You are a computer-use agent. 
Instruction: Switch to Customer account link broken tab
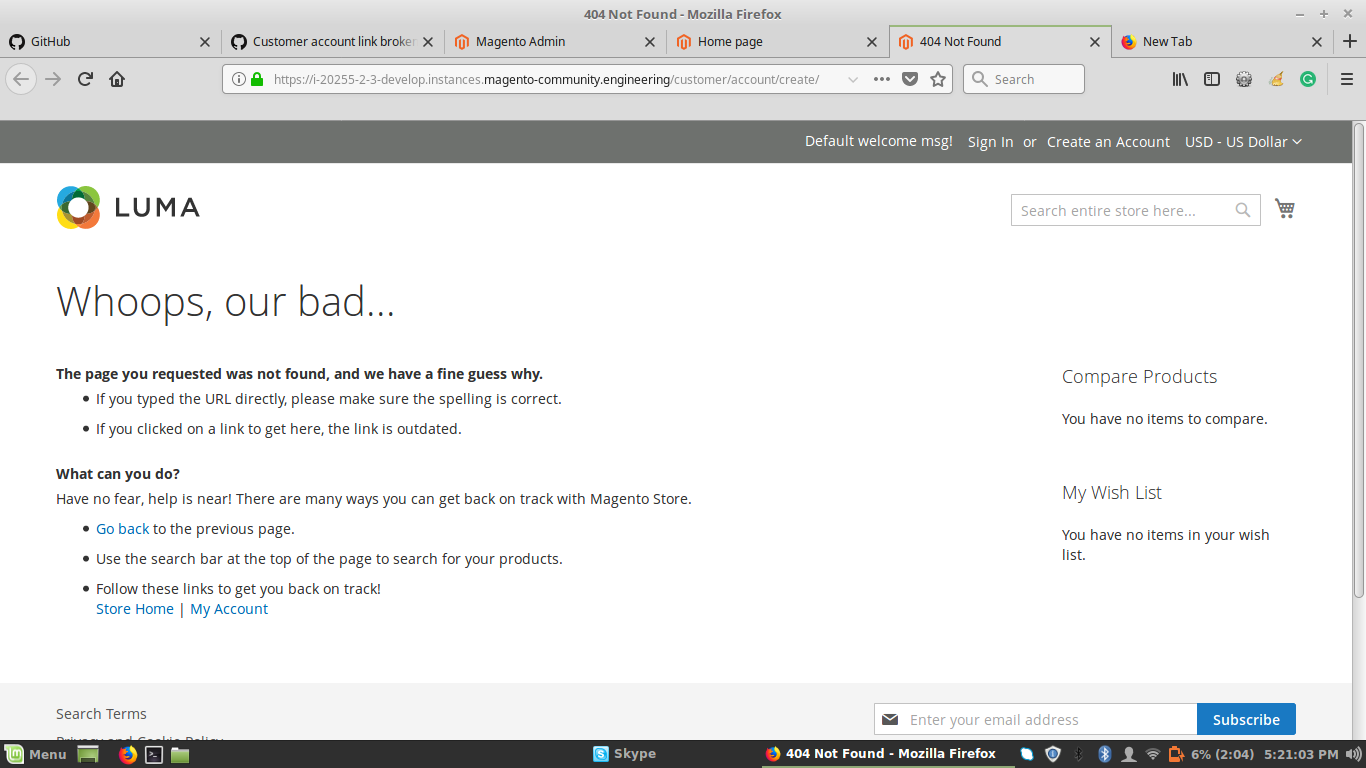click(x=332, y=41)
